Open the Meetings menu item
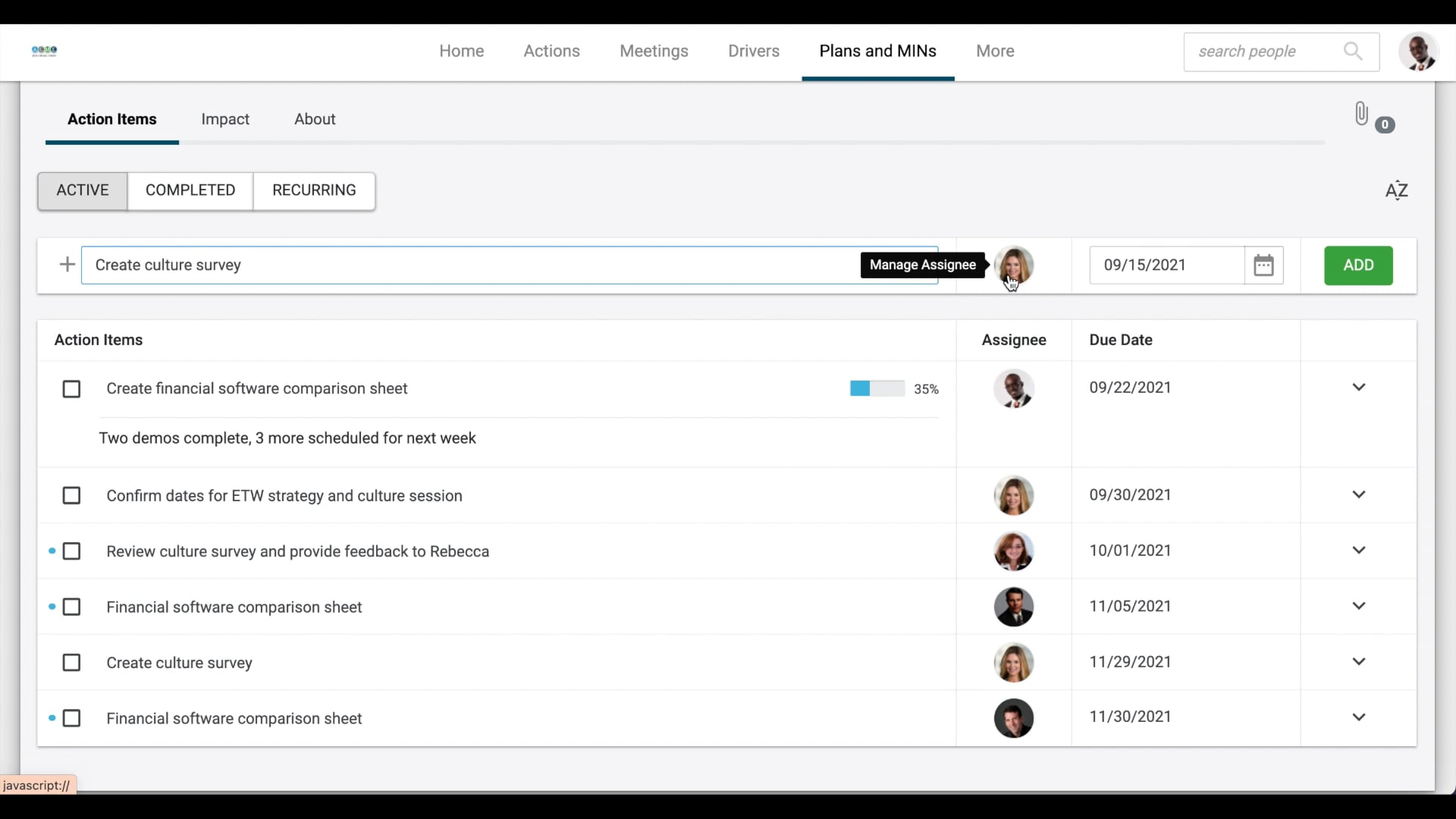 coord(654,51)
